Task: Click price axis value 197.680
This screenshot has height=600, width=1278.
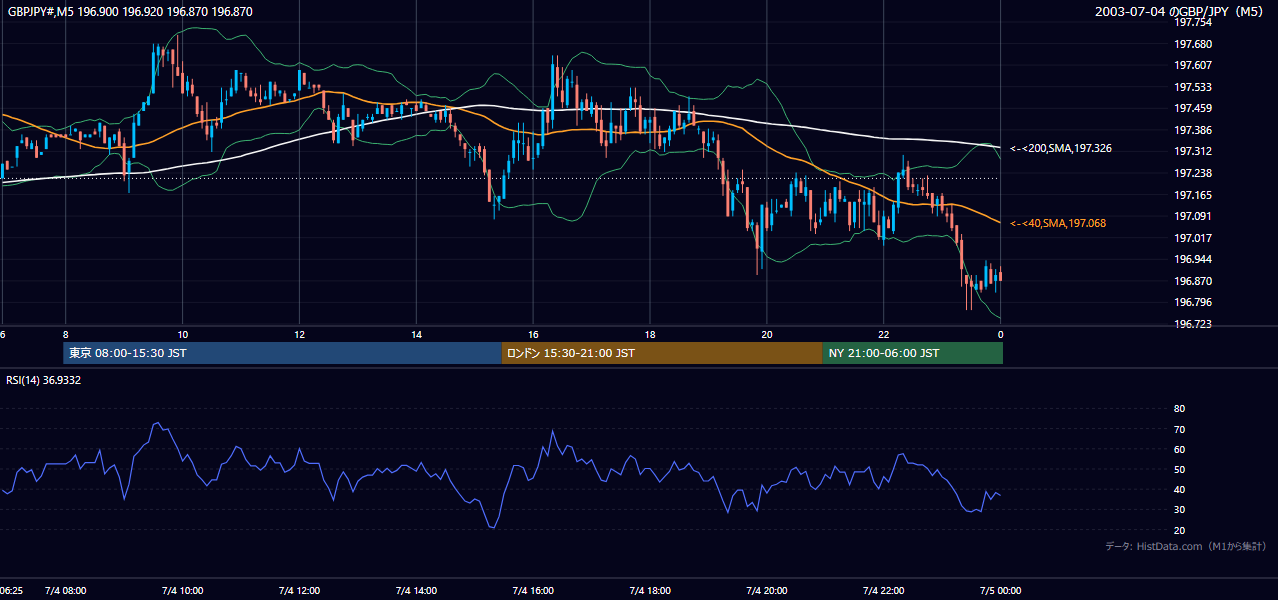Action: (x=1194, y=44)
